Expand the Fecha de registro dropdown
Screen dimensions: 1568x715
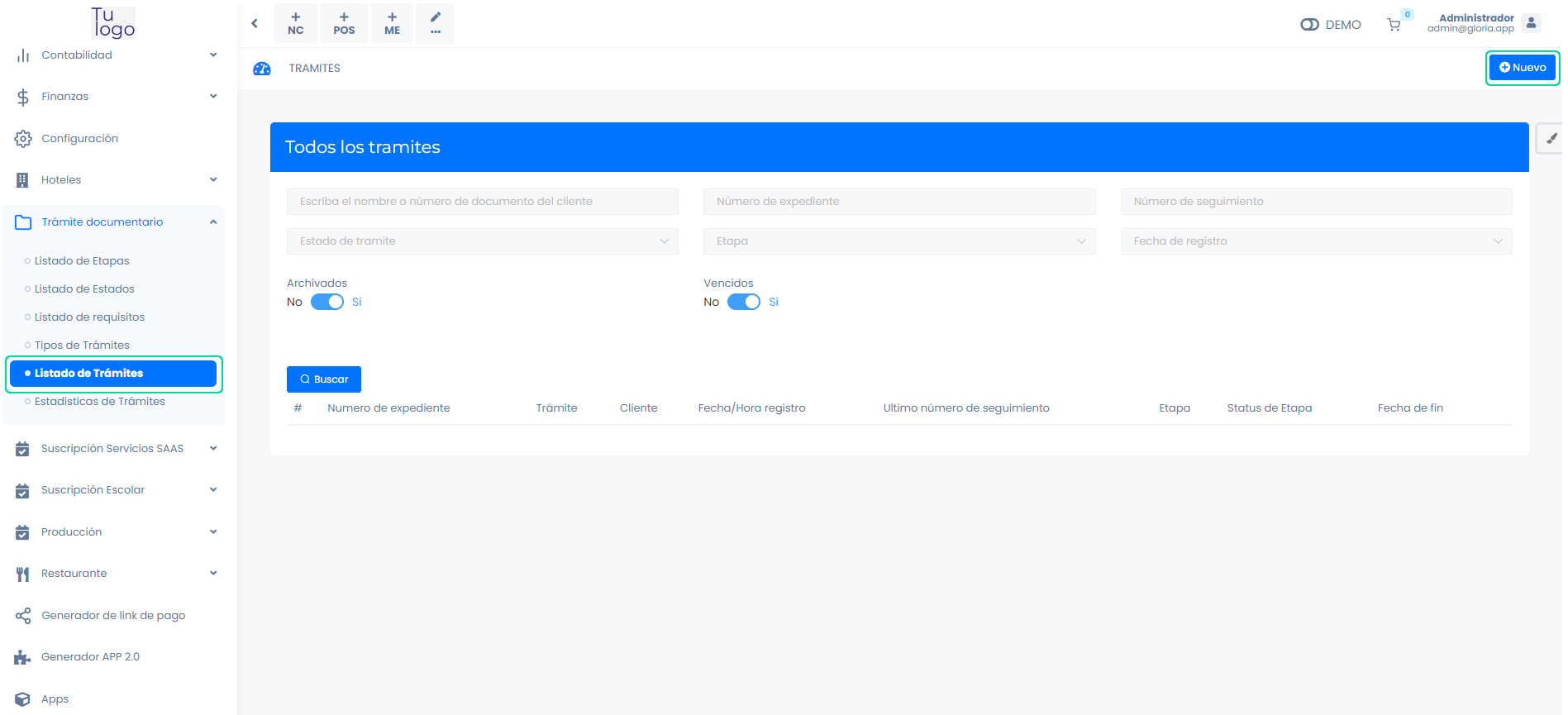click(1316, 241)
